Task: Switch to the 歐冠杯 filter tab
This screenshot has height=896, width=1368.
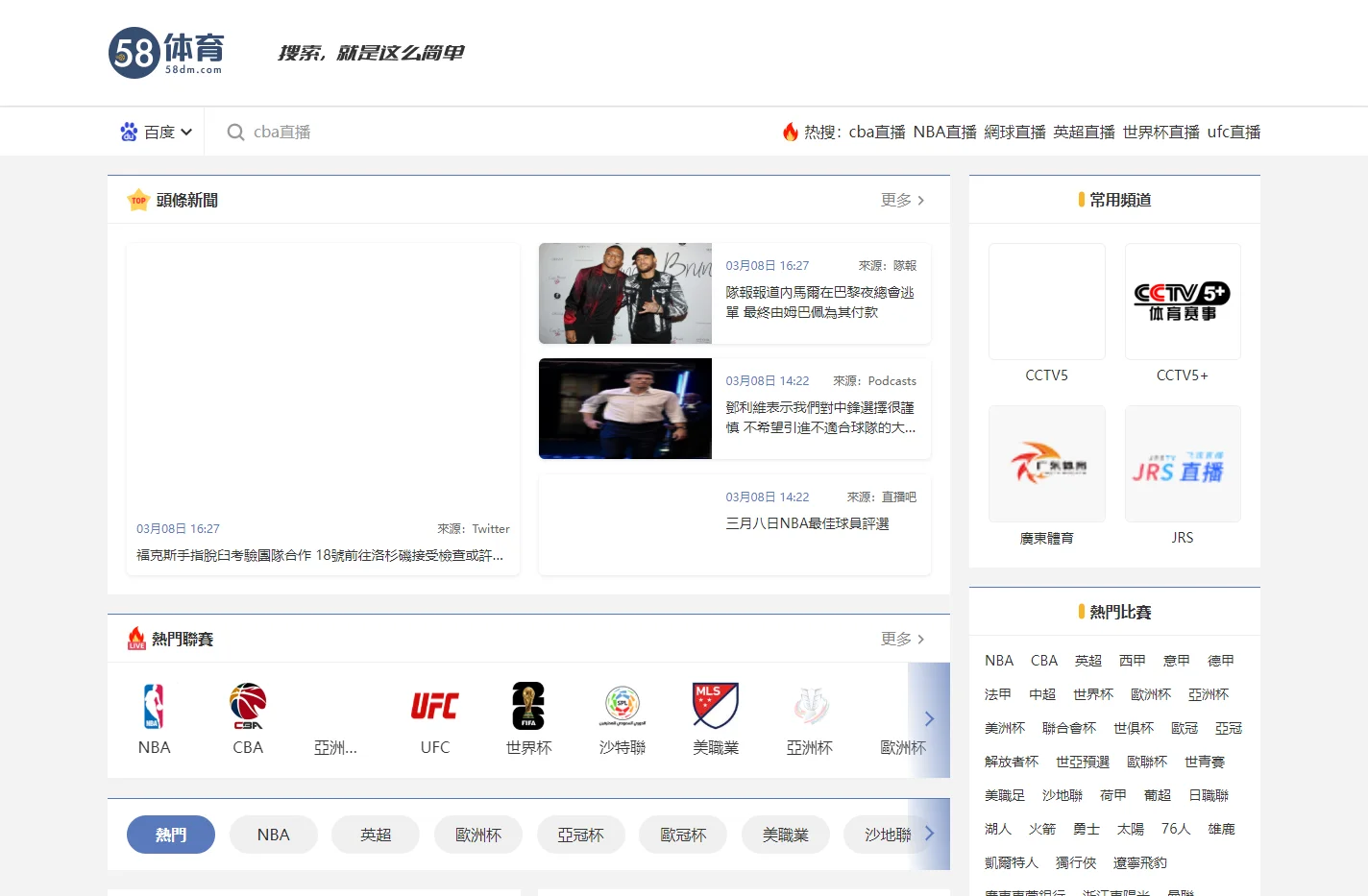Action: click(x=683, y=835)
